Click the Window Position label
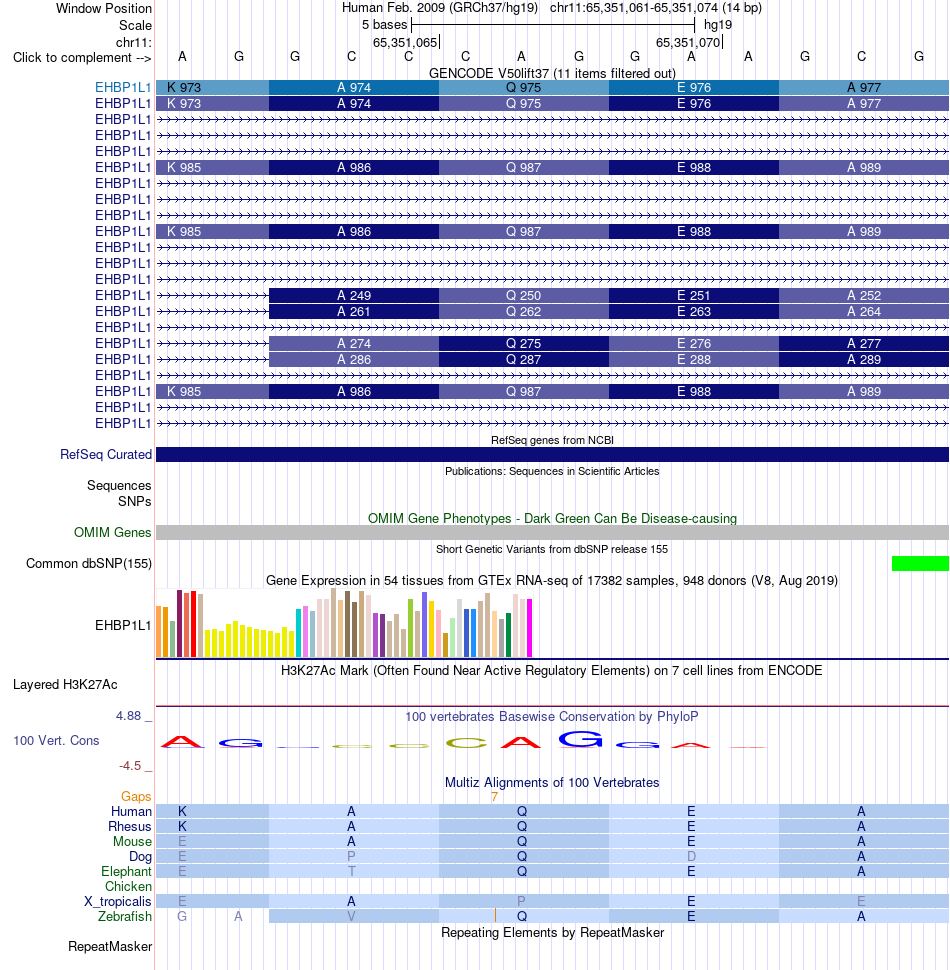This screenshot has width=950, height=970. click(103, 9)
